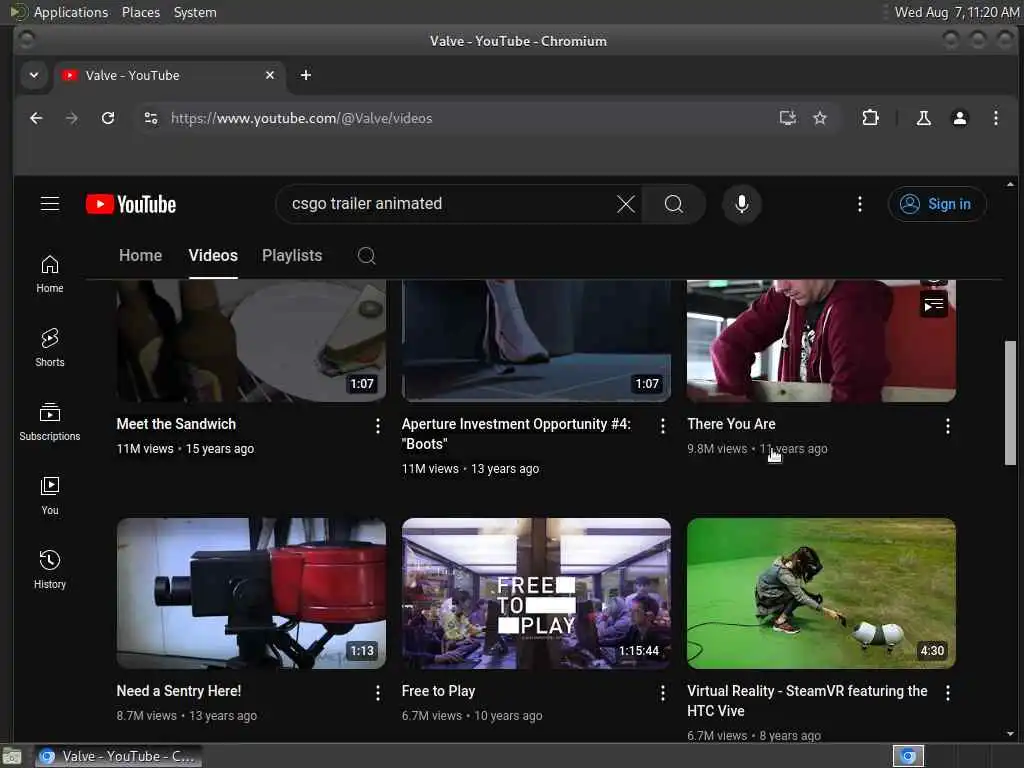Open the Extensions puzzle icon
The height and width of the screenshot is (768, 1024).
(x=870, y=118)
